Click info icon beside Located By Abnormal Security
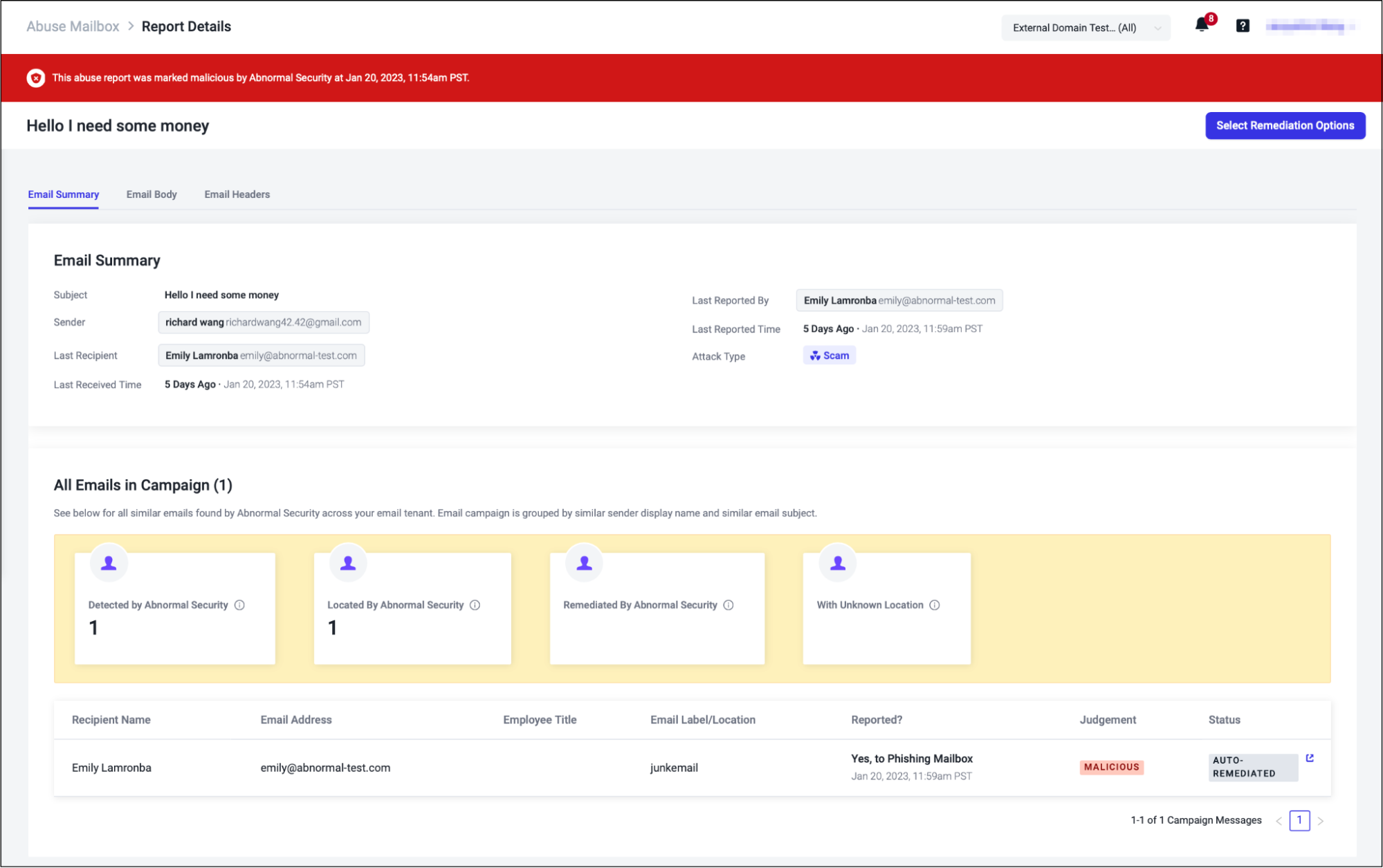 point(475,605)
